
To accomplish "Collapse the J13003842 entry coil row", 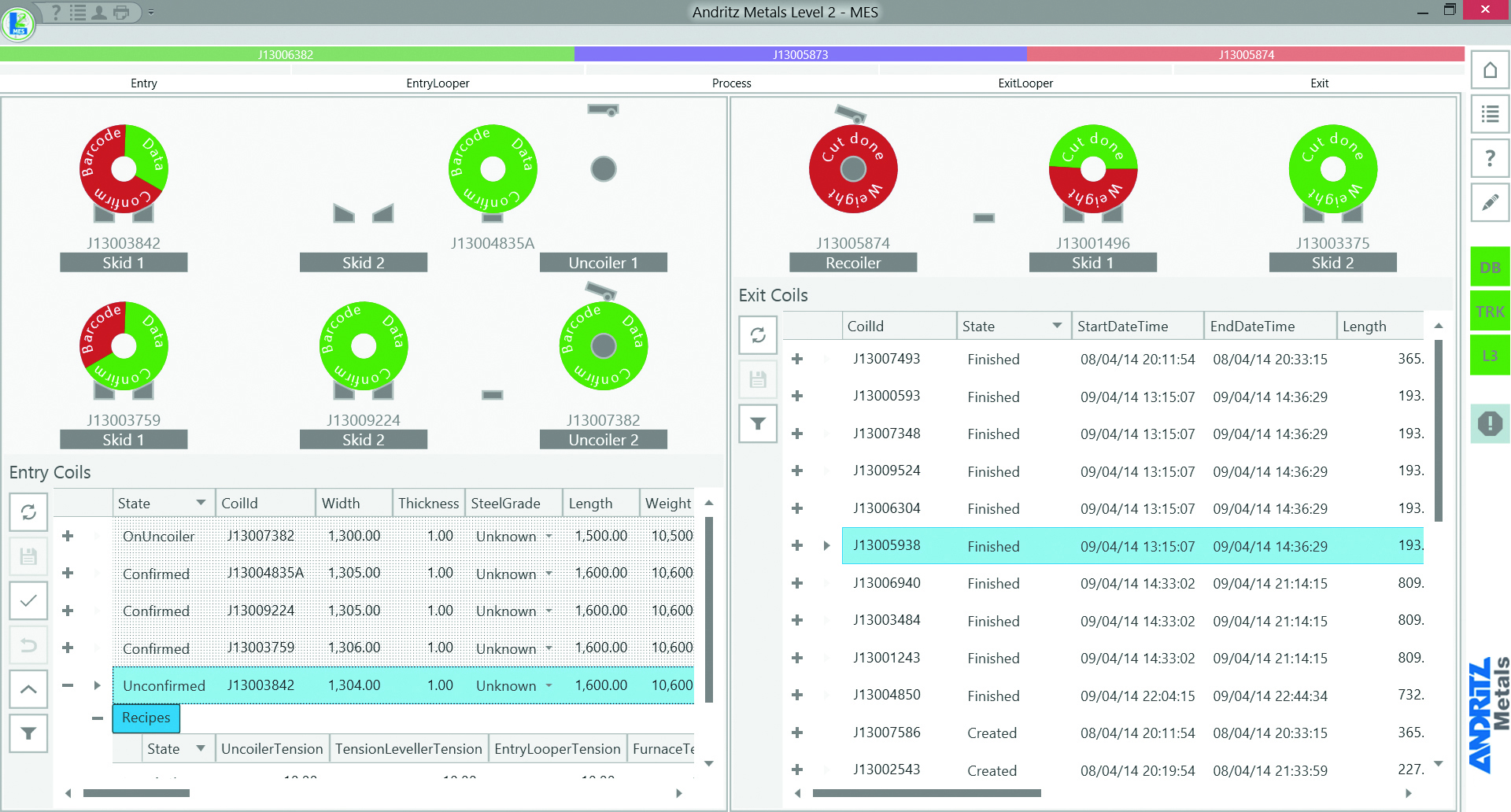I will 68,685.
